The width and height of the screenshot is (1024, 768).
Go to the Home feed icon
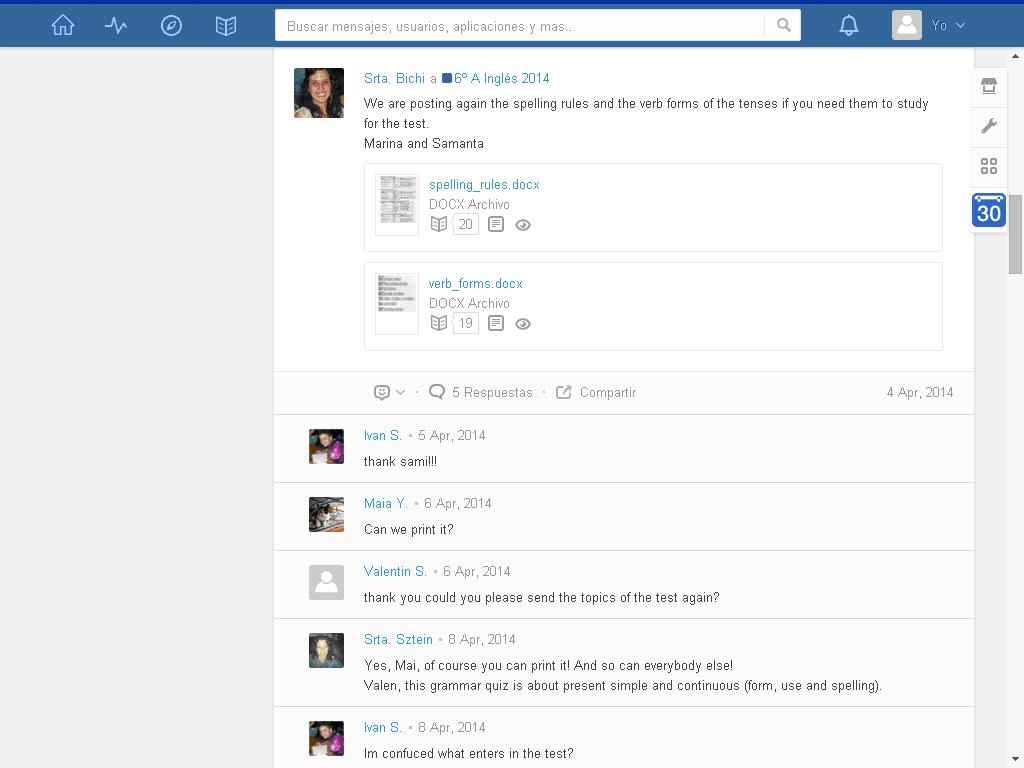[x=63, y=25]
